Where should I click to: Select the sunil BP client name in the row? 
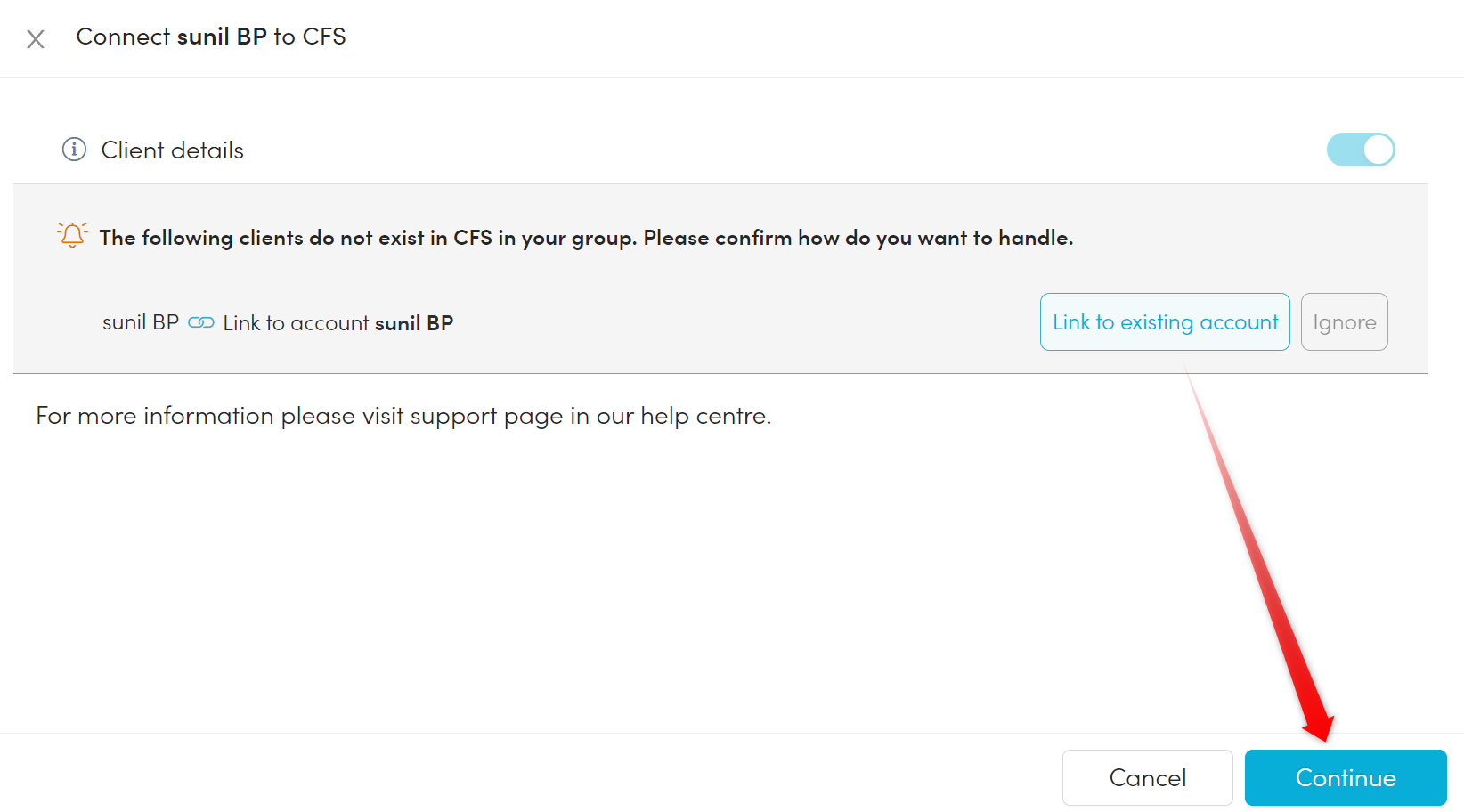[x=141, y=322]
